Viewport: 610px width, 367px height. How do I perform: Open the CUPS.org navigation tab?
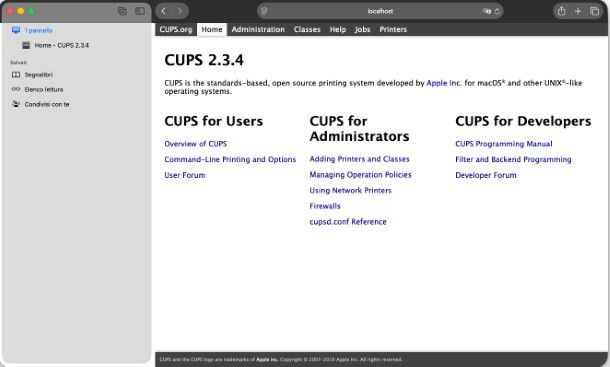tap(176, 29)
